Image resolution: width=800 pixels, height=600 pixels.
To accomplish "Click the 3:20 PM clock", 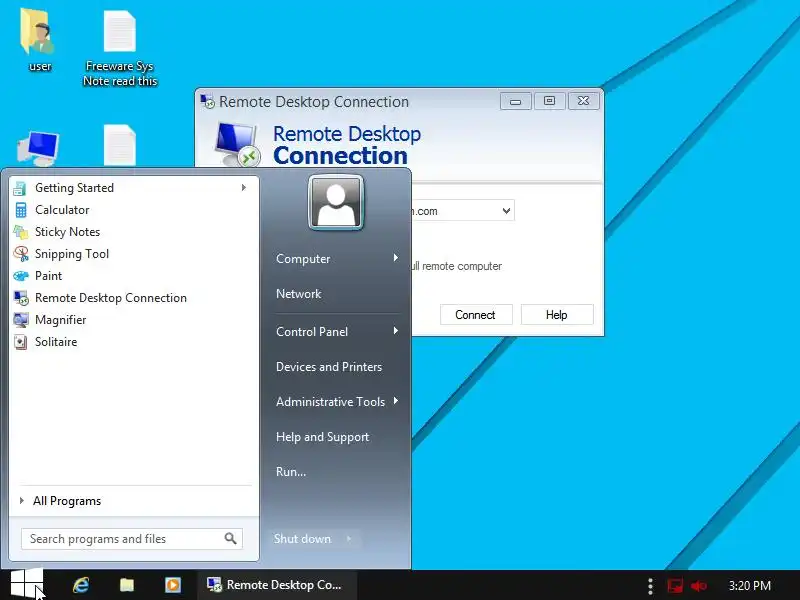I will pos(749,586).
